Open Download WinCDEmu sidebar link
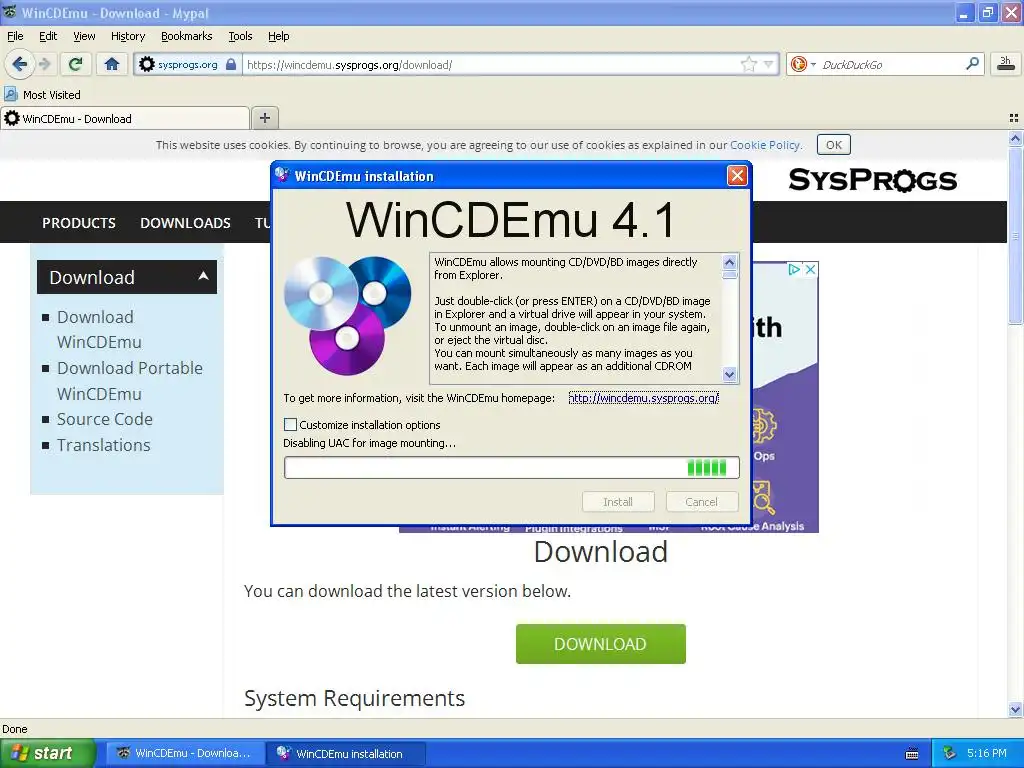 click(x=99, y=329)
